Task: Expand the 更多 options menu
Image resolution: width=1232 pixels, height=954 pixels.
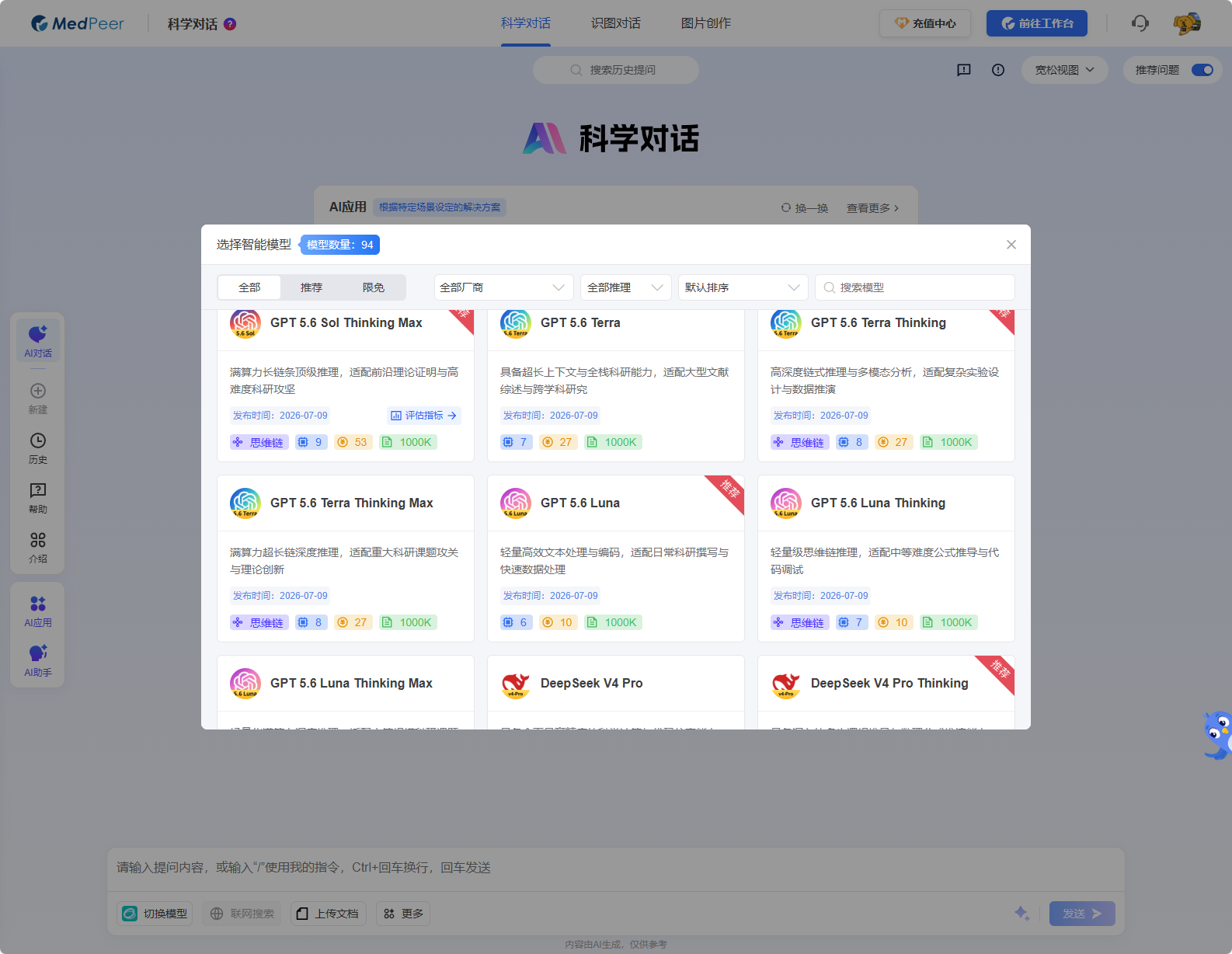Action: (x=403, y=914)
